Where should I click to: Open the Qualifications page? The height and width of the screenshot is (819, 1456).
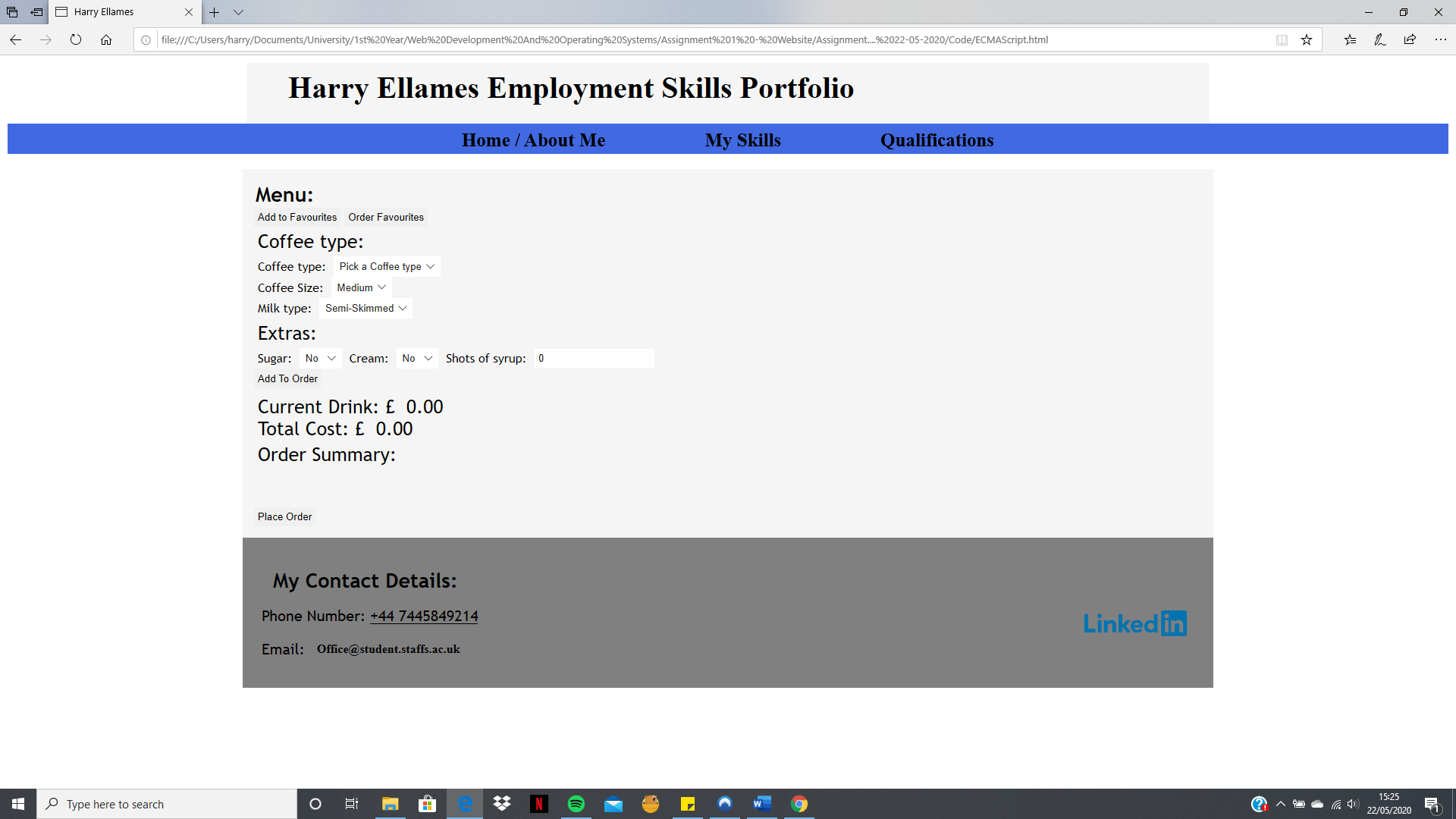point(937,140)
